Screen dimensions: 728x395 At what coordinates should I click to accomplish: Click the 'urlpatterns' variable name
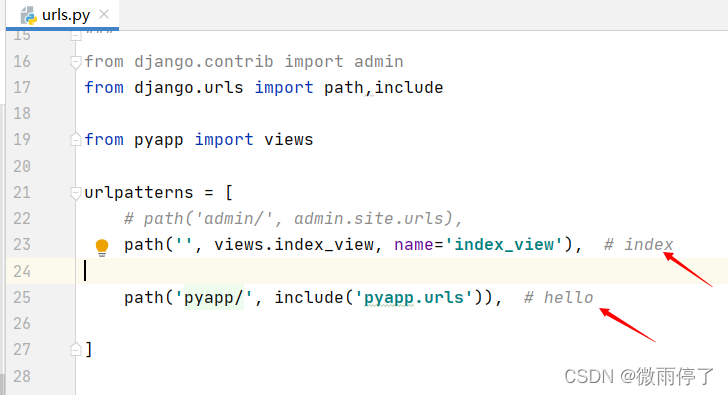[139, 193]
